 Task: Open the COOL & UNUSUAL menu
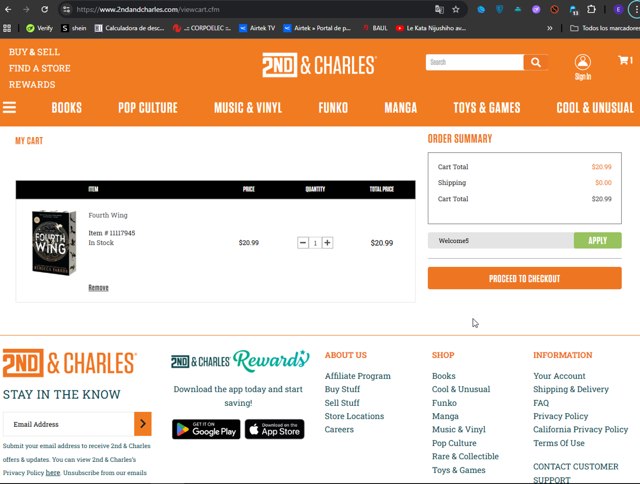pyautogui.click(x=595, y=108)
